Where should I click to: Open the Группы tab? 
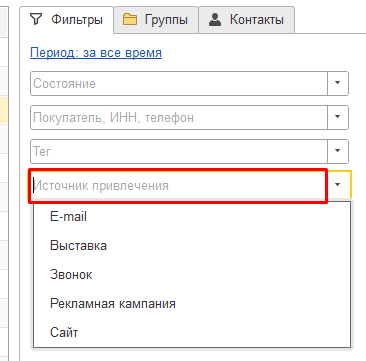(x=156, y=19)
